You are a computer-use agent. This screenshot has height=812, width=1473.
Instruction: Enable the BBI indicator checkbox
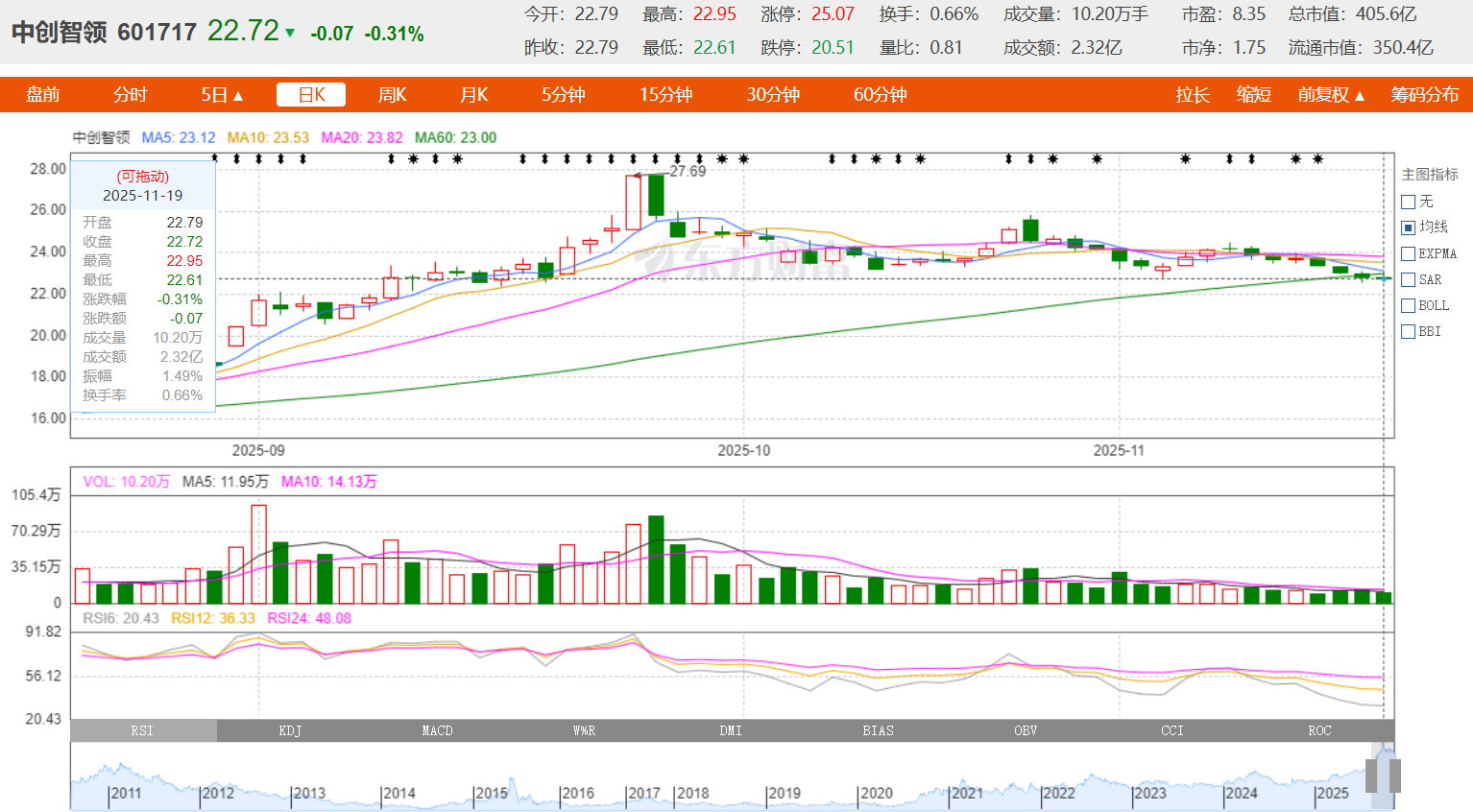click(1409, 331)
